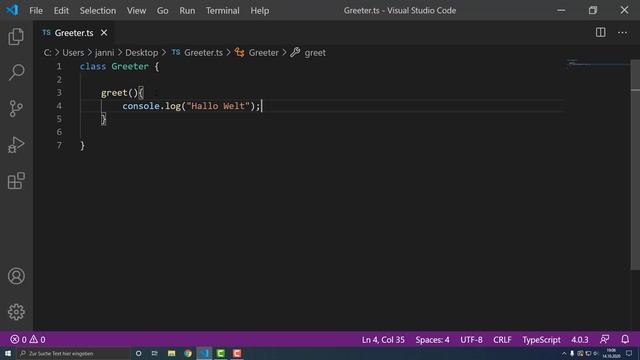Image resolution: width=640 pixels, height=360 pixels.
Task: Open the File menu
Action: point(36,10)
